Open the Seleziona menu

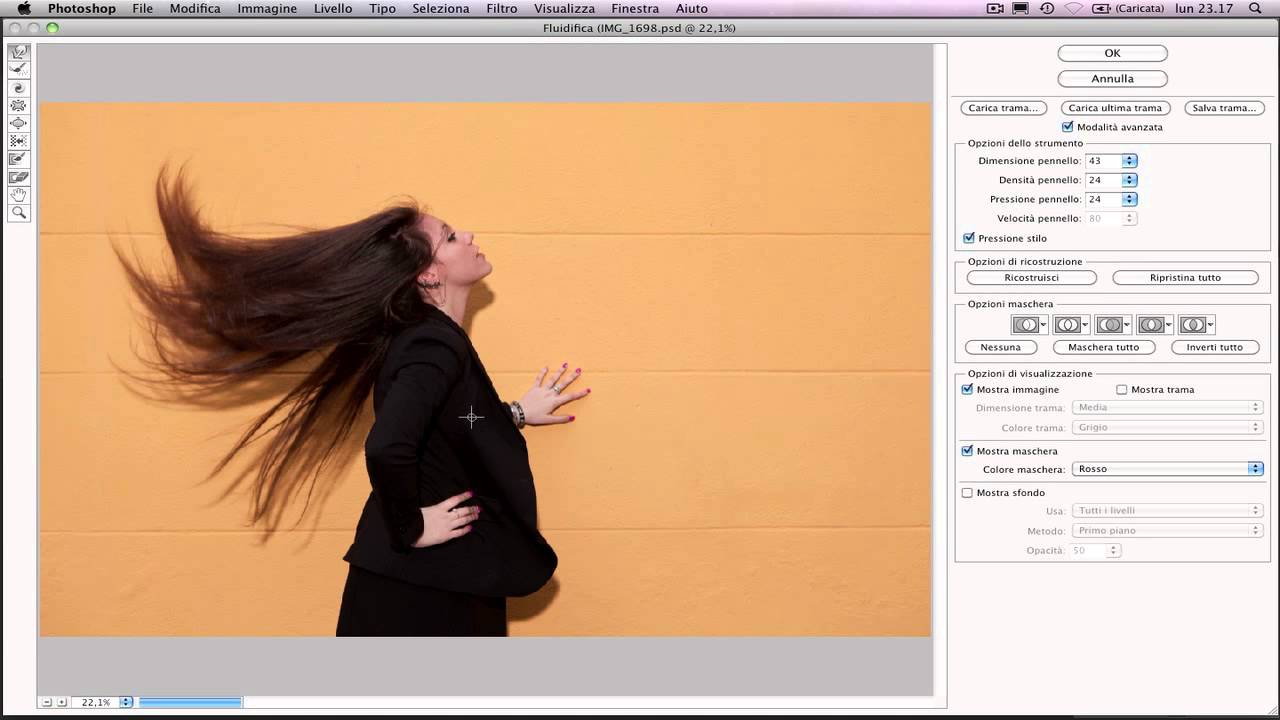click(x=441, y=8)
